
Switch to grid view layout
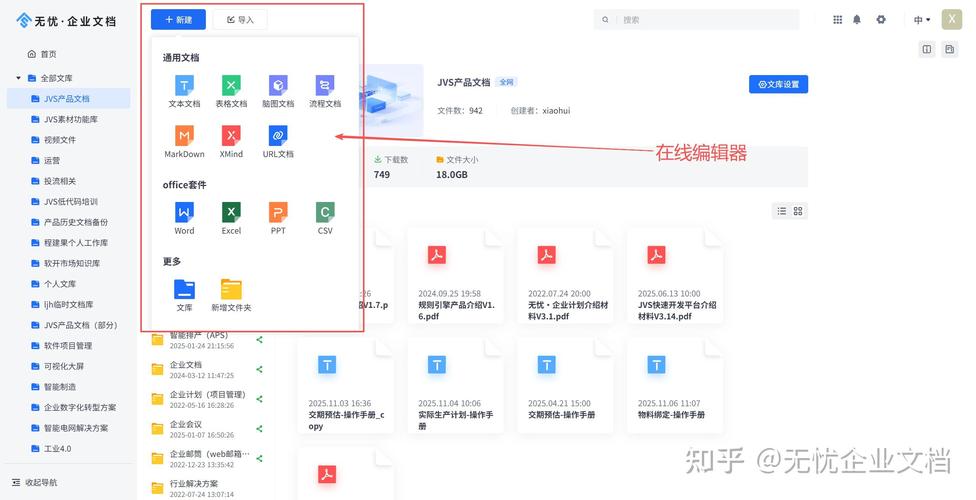coord(798,211)
